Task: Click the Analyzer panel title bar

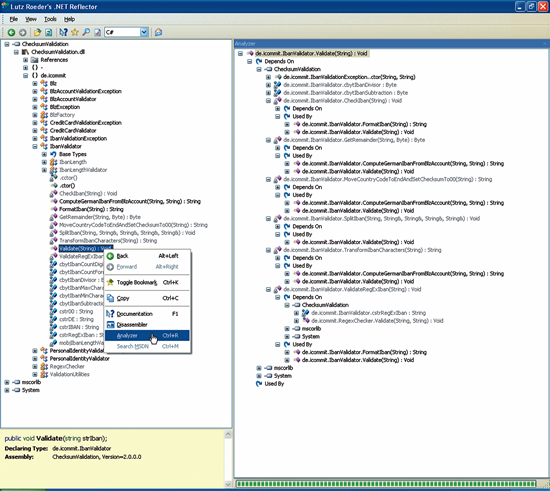Action: (x=391, y=43)
